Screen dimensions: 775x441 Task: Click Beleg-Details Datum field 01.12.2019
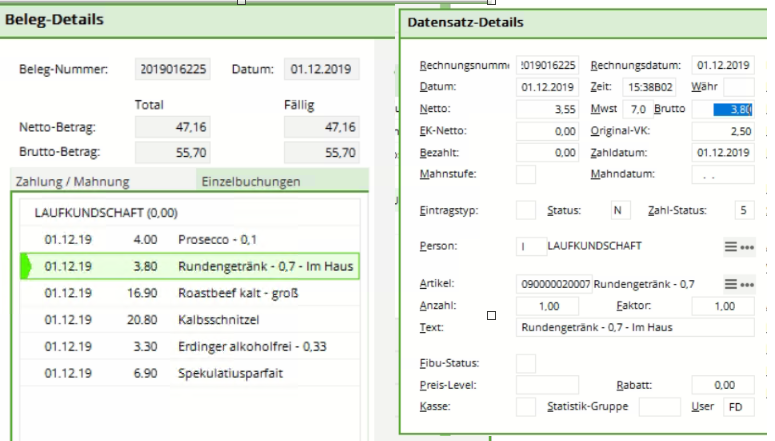click(321, 69)
